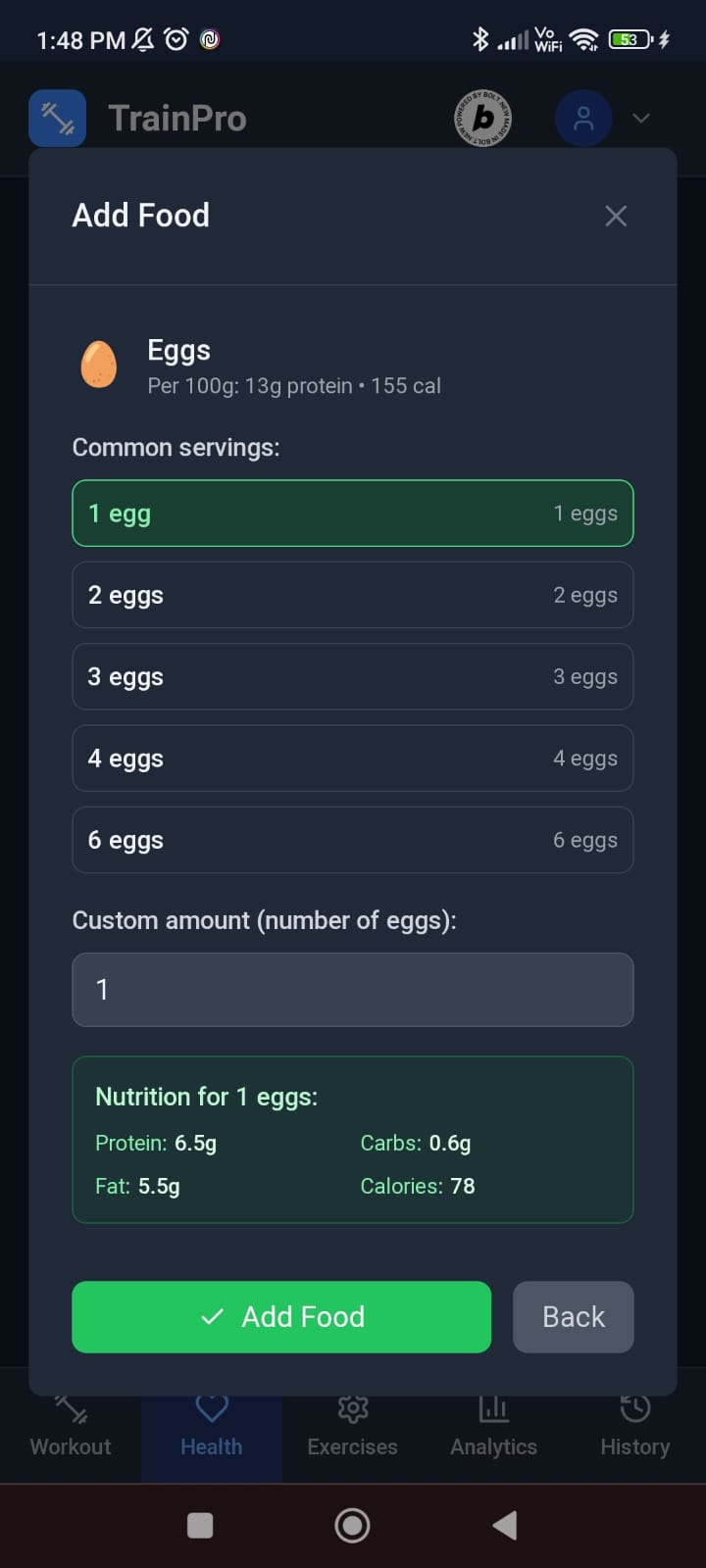Expand the profile dropdown chevron
This screenshot has width=706, height=1568.
point(641,119)
